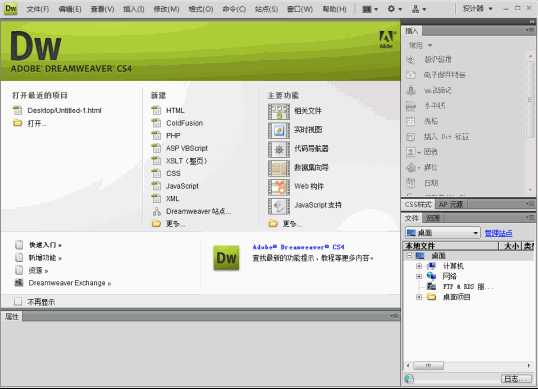
Task: Click the Date (日期) insert icon
Action: tap(411, 183)
